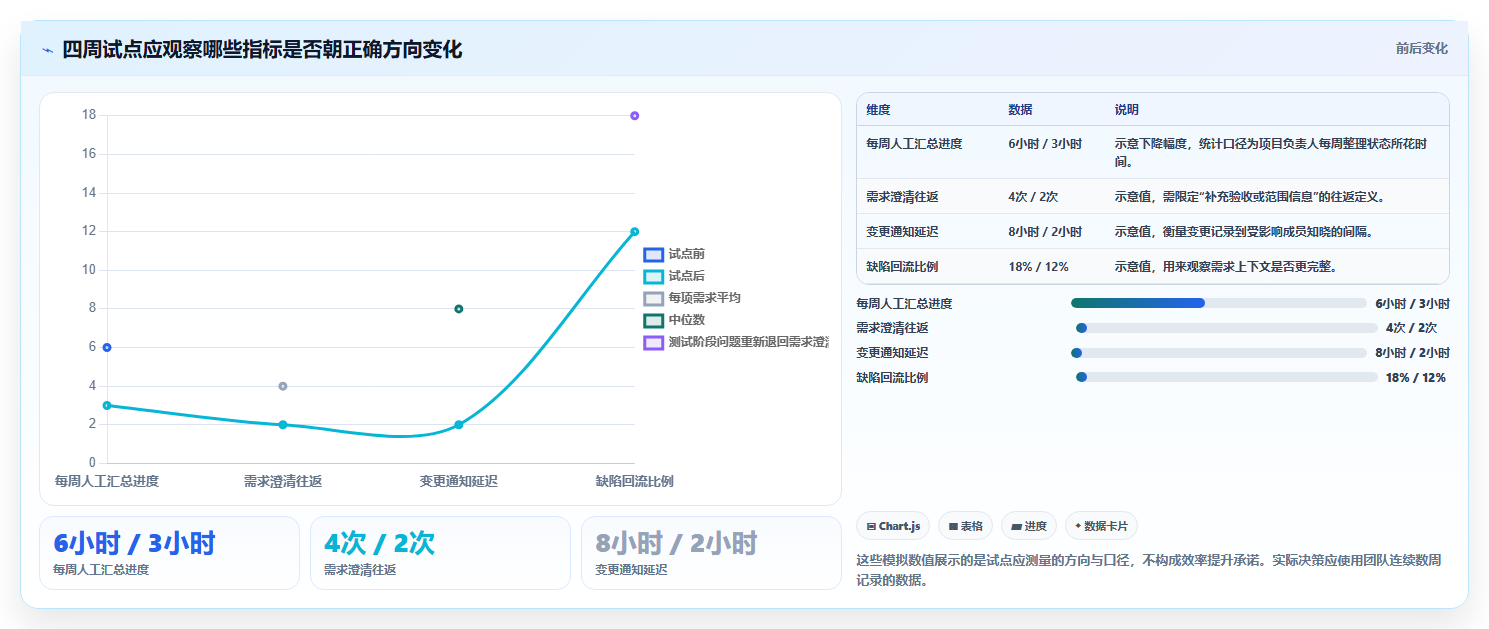The image size is (1489, 629).
Task: Click the description starting 示意值，衡量变更记录
Action: pyautogui.click(x=1244, y=232)
